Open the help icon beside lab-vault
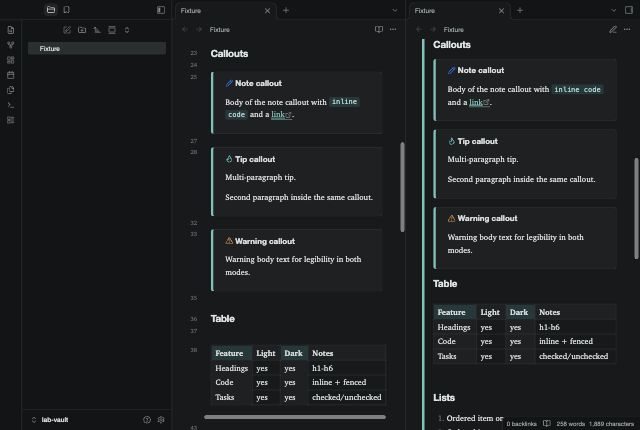 (x=147, y=419)
